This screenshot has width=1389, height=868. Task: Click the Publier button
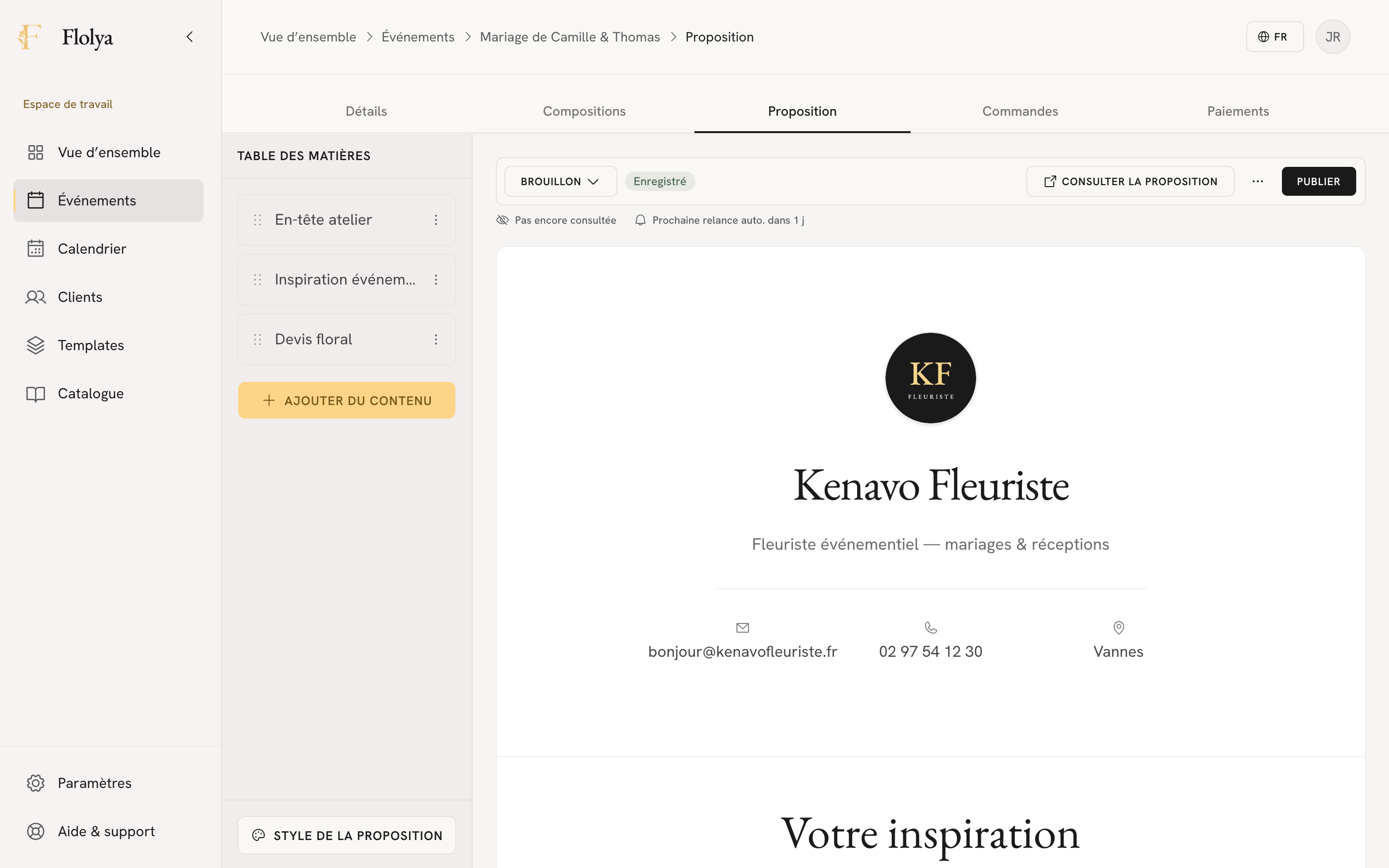click(x=1319, y=181)
